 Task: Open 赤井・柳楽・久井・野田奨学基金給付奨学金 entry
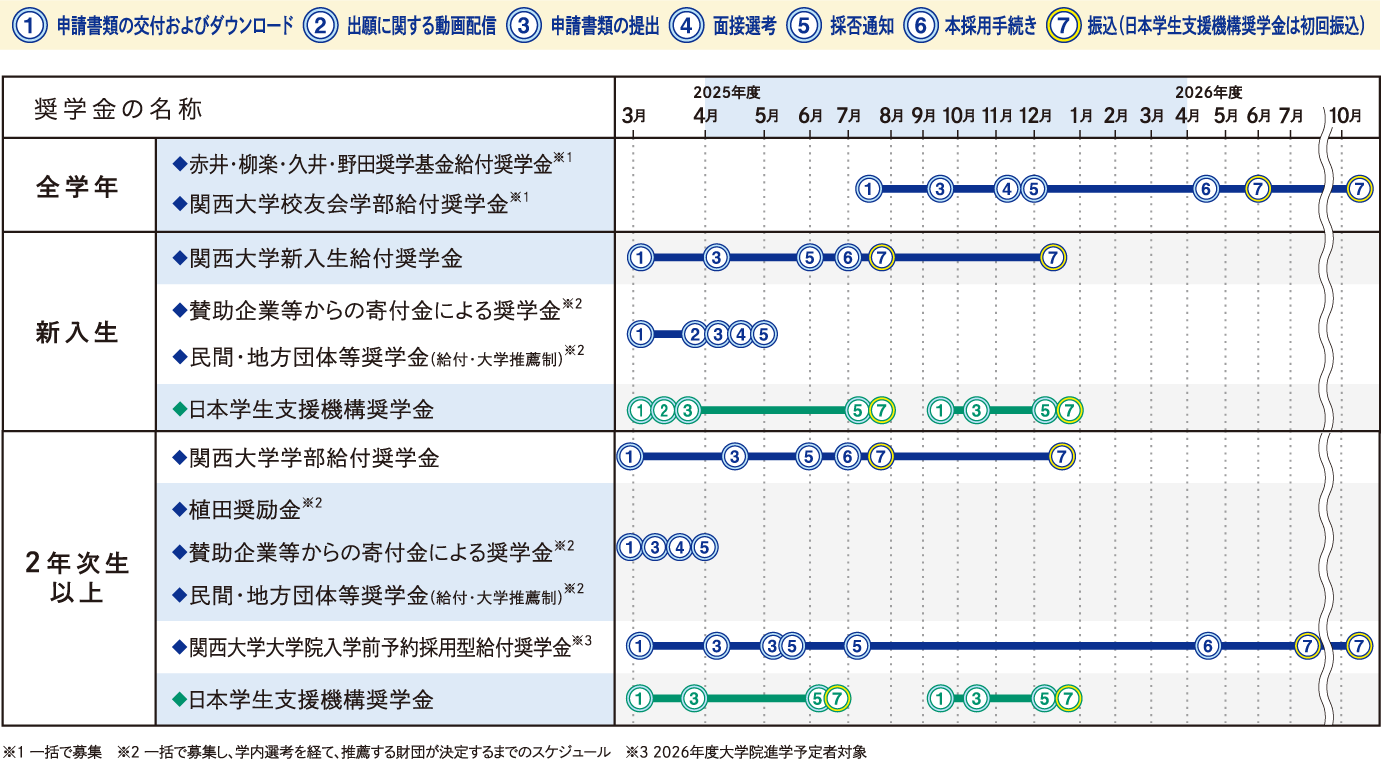point(372,162)
